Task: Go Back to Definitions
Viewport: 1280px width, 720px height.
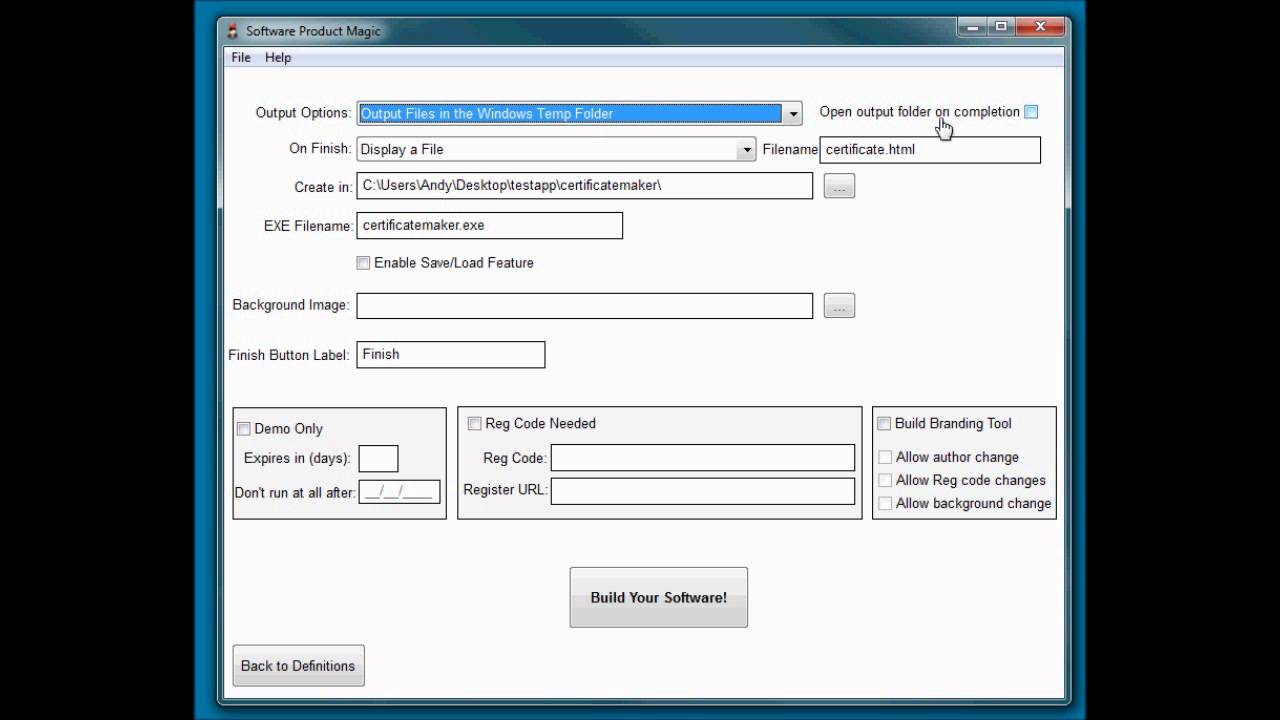Action: click(x=298, y=666)
